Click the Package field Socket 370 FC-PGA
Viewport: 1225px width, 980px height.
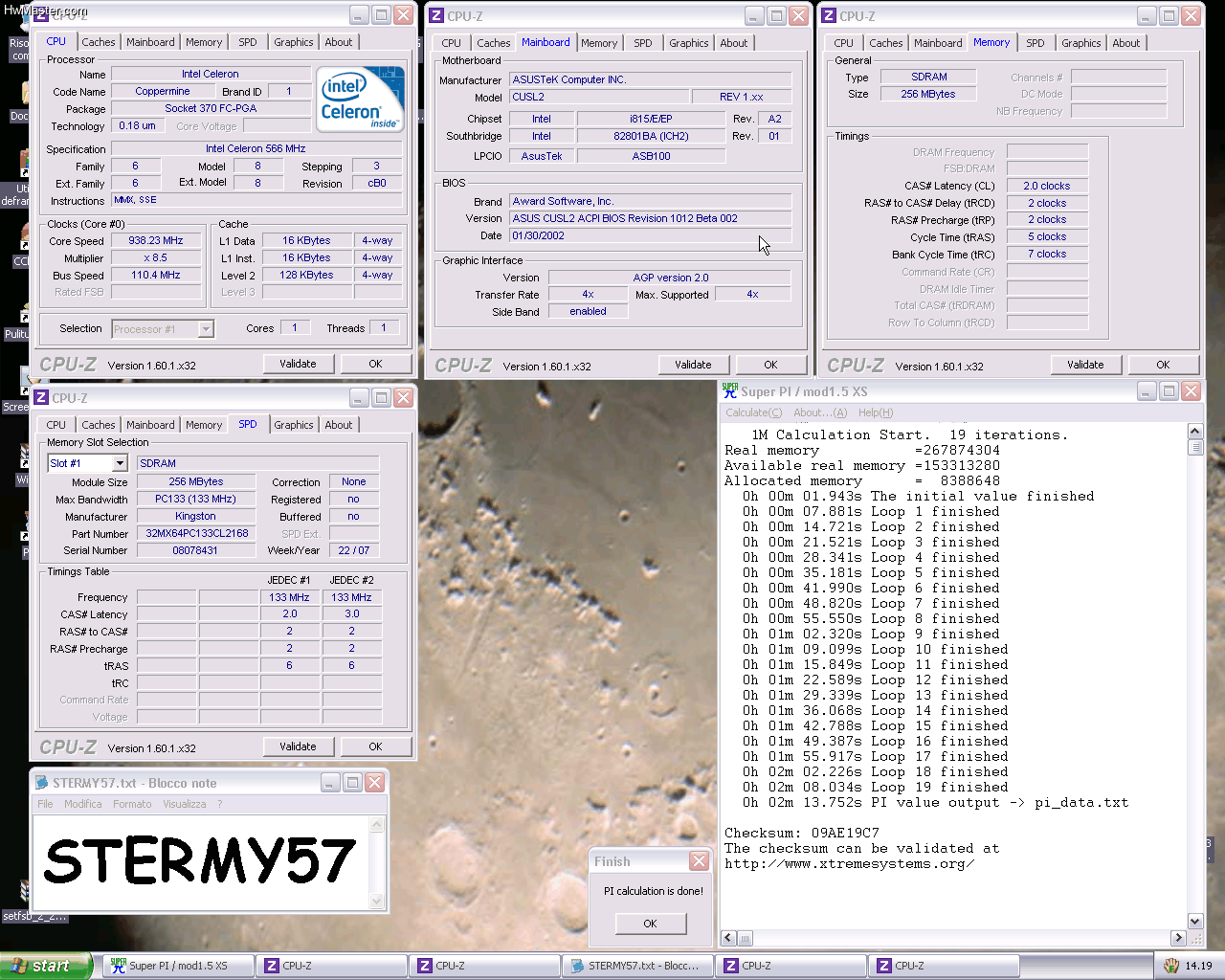[211, 109]
